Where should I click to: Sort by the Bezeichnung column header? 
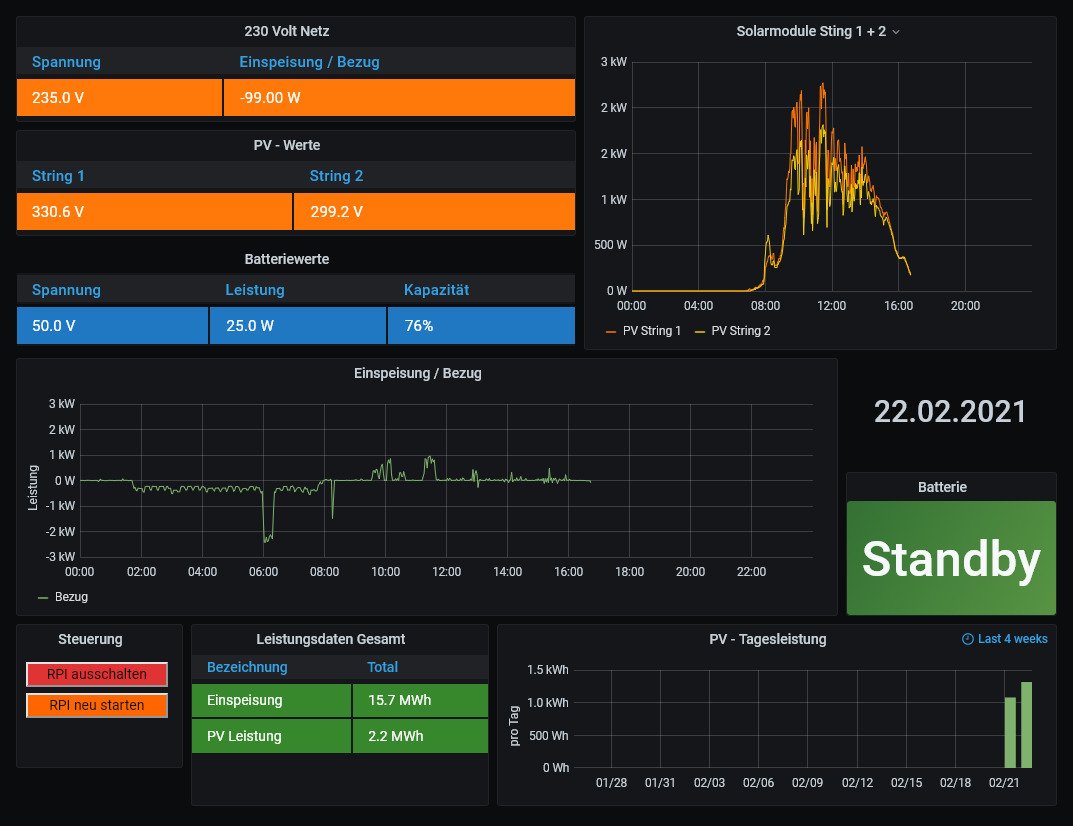(x=247, y=667)
